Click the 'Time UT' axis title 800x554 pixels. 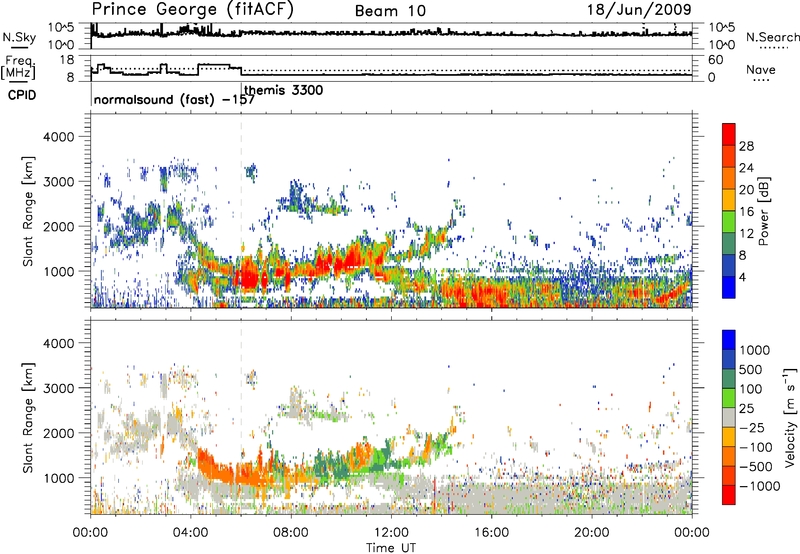[391, 548]
